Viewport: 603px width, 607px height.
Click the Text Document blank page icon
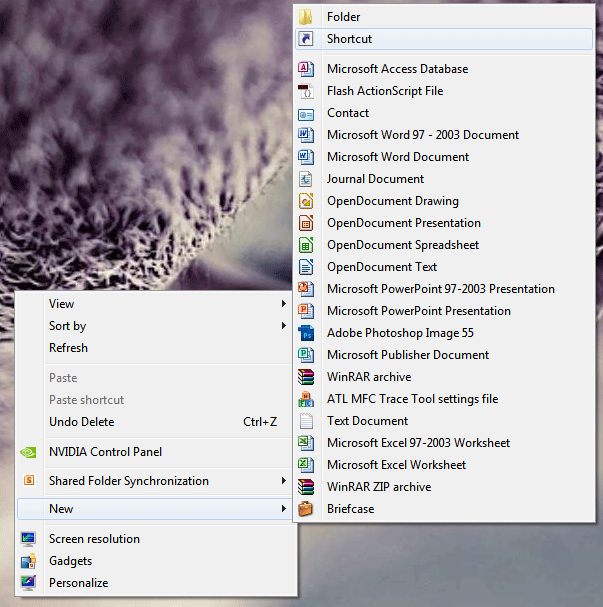tap(306, 421)
